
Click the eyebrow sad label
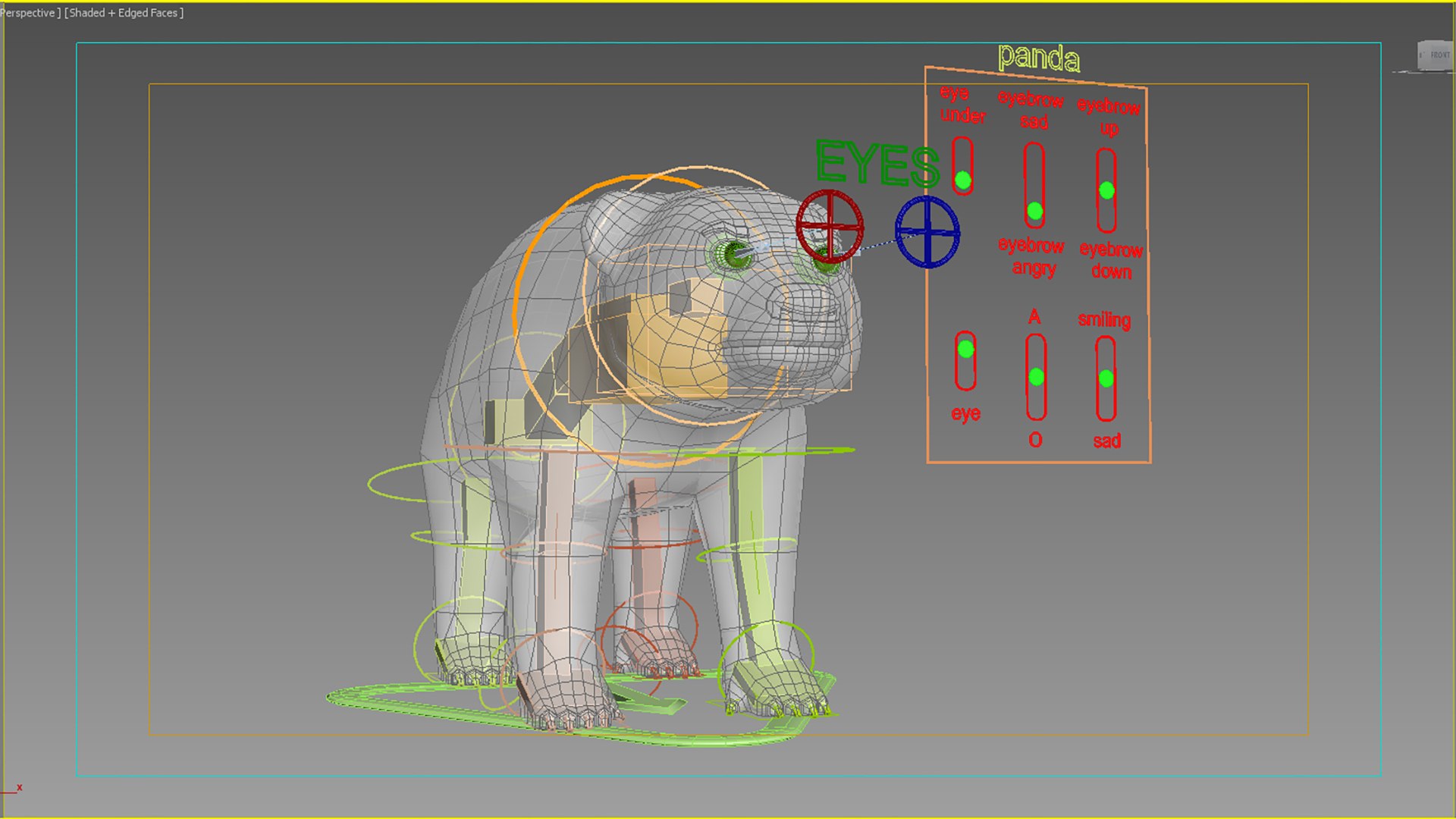pyautogui.click(x=1031, y=111)
